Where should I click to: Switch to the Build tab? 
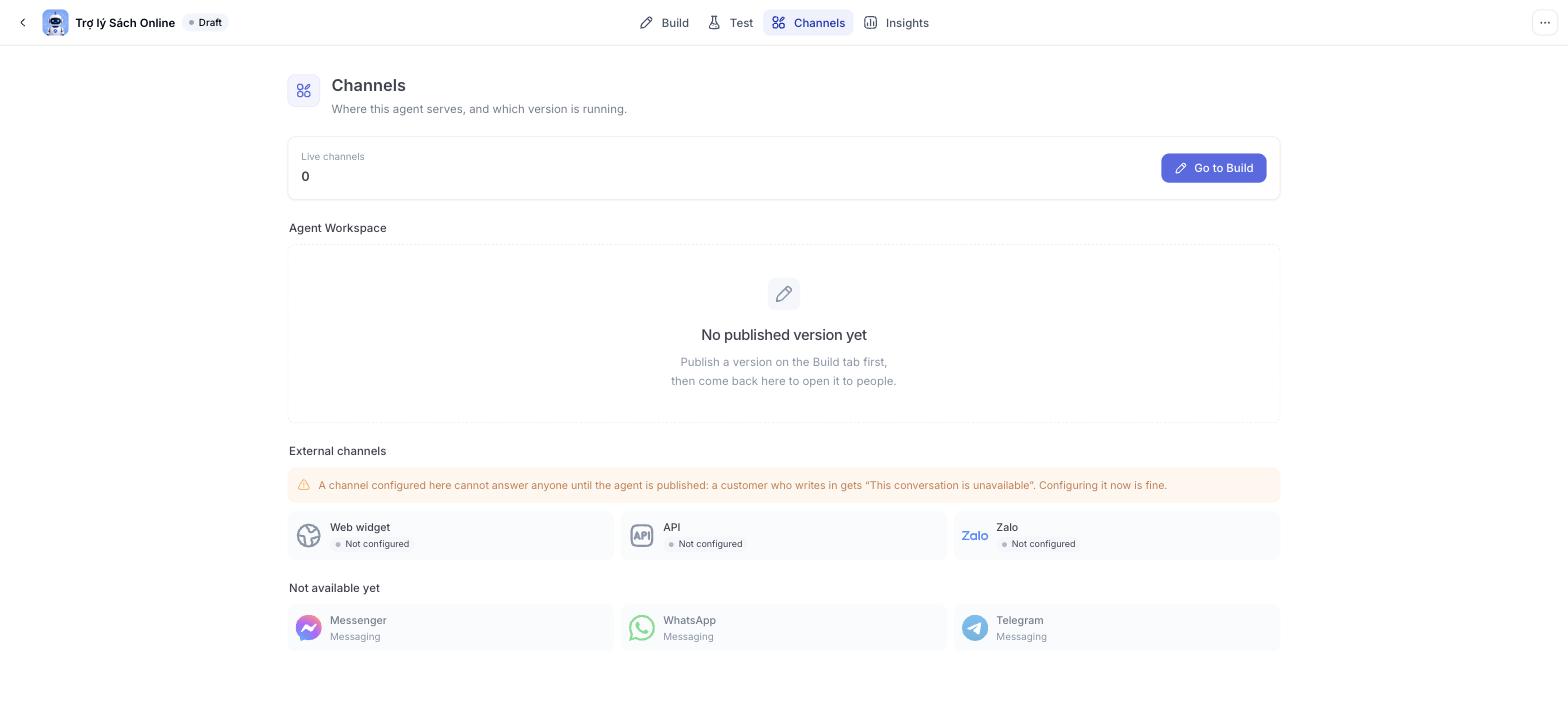coord(664,23)
